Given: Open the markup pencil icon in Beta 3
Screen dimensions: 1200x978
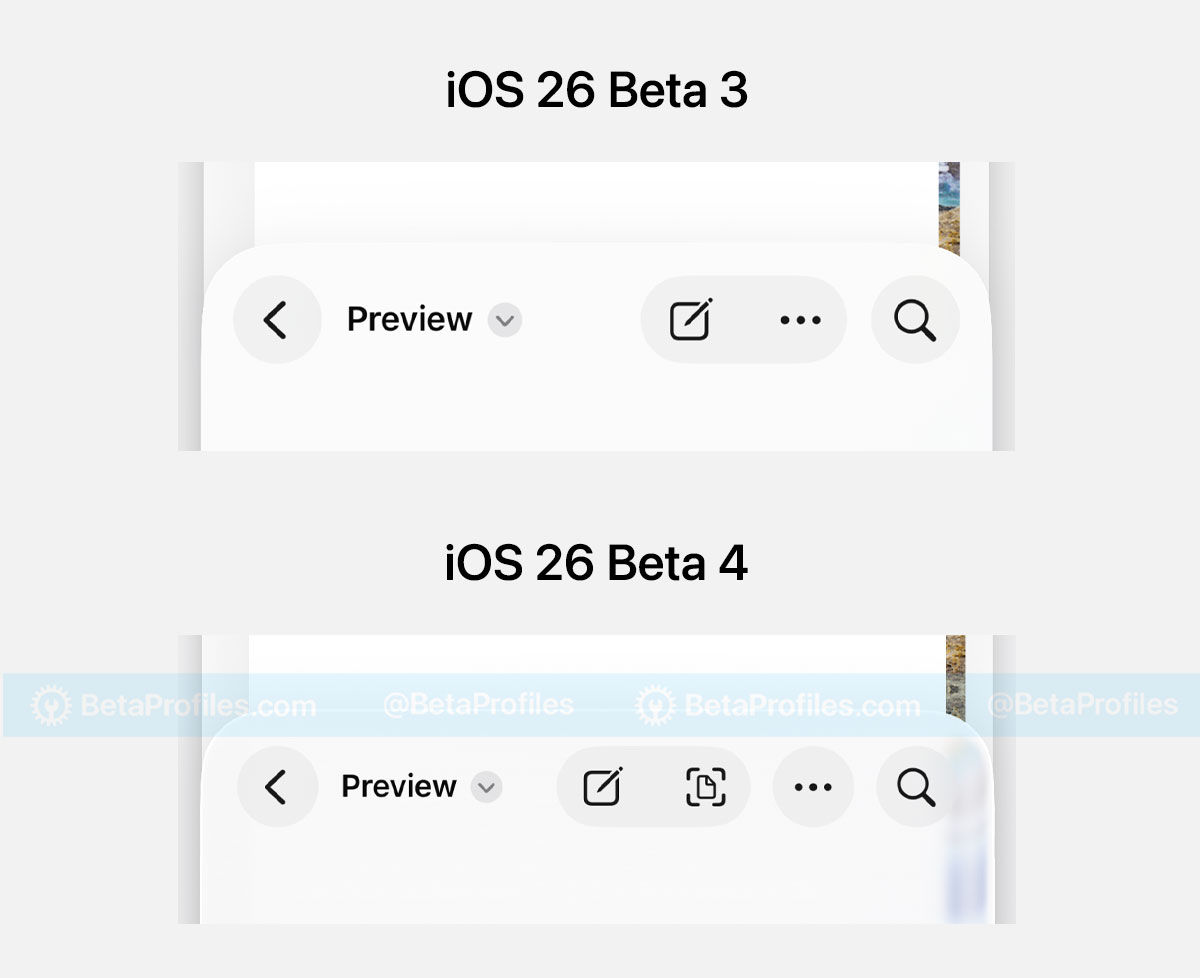Looking at the screenshot, I should click(x=691, y=320).
